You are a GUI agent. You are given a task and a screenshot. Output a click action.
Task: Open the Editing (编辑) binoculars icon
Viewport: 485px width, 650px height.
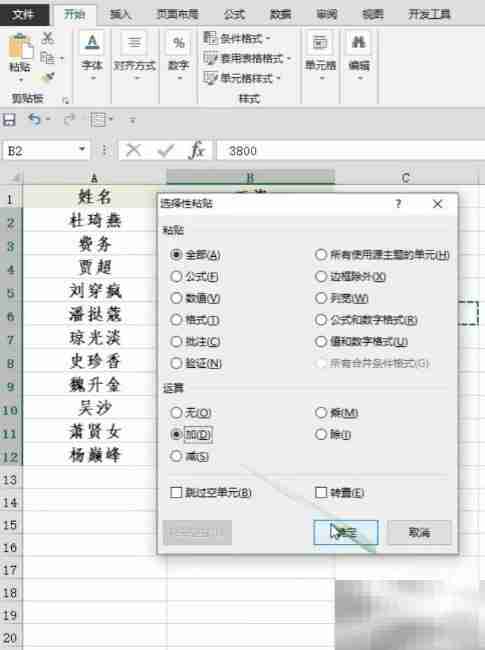click(359, 42)
